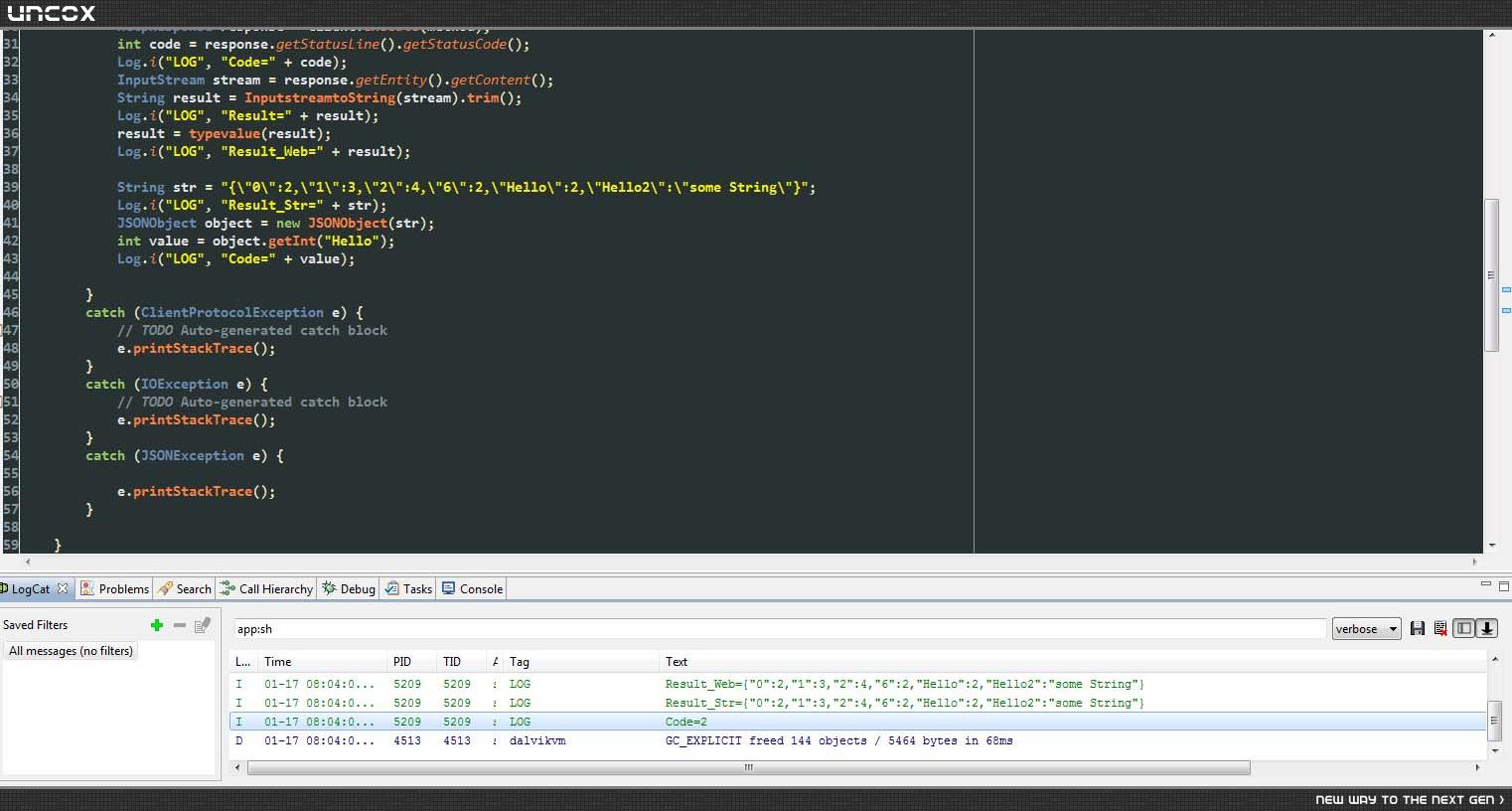Click editor horizontal scroll left arrow
The image size is (1512, 811).
pos(27,562)
